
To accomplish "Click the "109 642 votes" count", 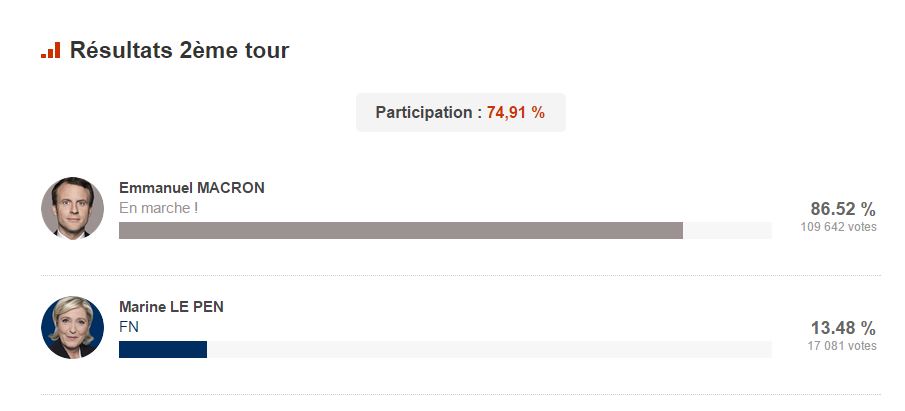I will (838, 227).
